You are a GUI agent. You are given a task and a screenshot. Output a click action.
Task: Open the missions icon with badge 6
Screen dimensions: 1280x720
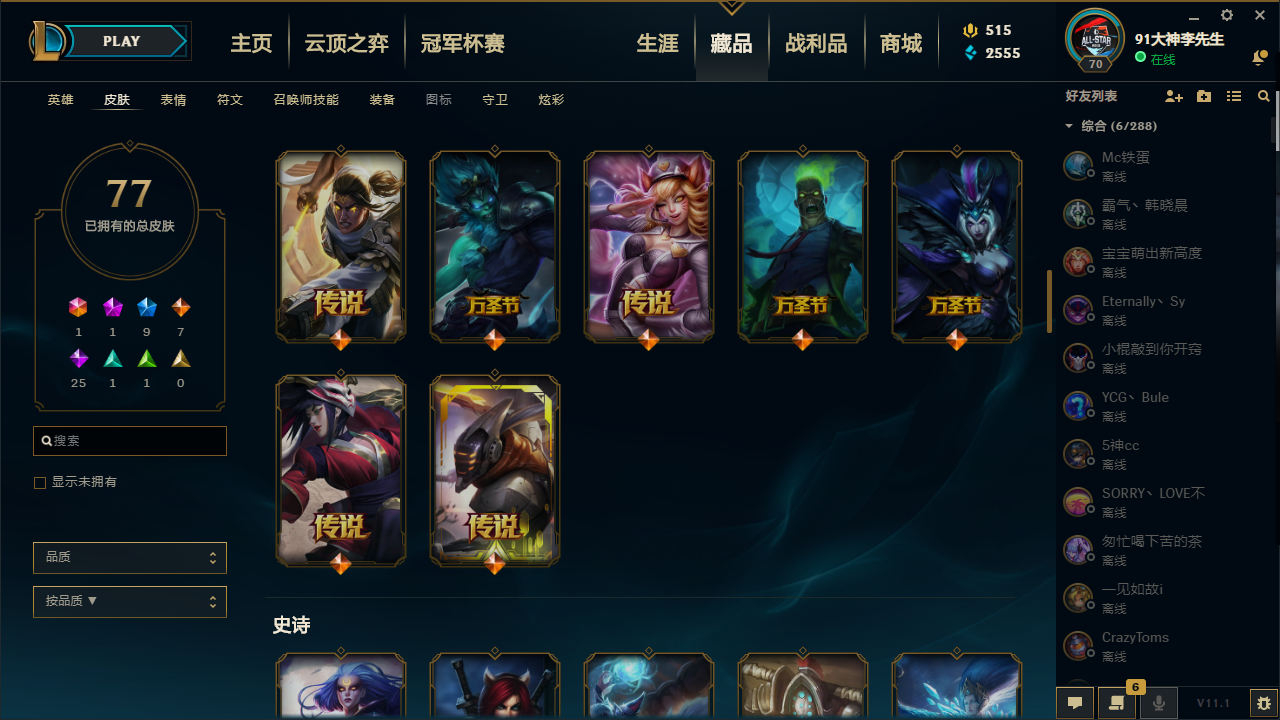click(x=1116, y=702)
